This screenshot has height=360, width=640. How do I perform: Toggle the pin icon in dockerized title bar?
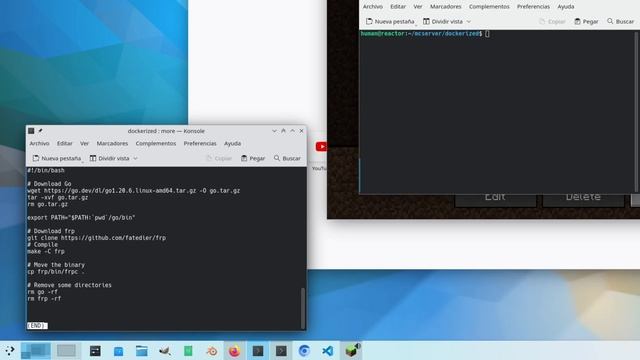pos(40,131)
